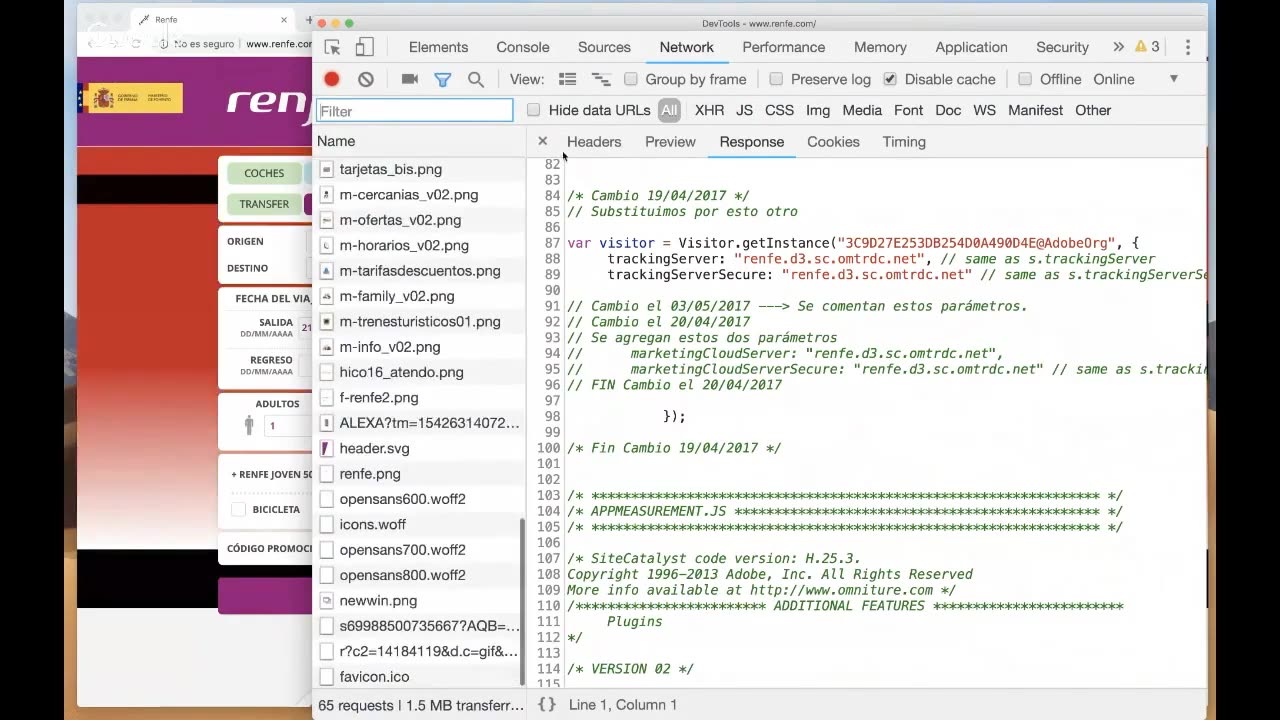Filter requests by JS
The image size is (1280, 720).
pyautogui.click(x=744, y=110)
